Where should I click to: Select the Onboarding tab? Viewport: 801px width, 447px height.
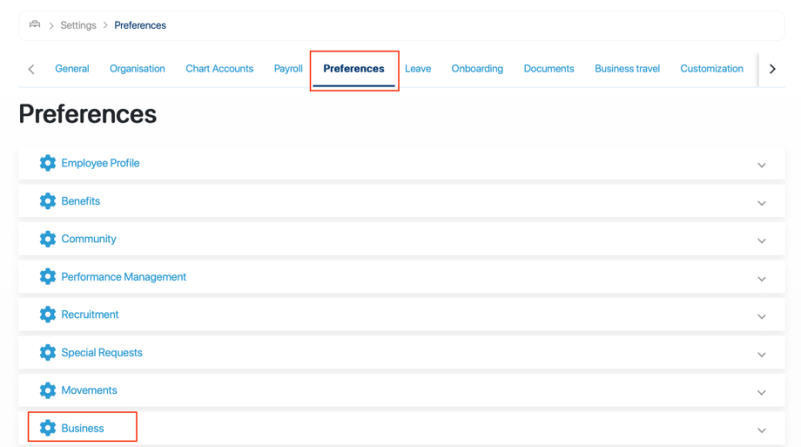coord(477,69)
